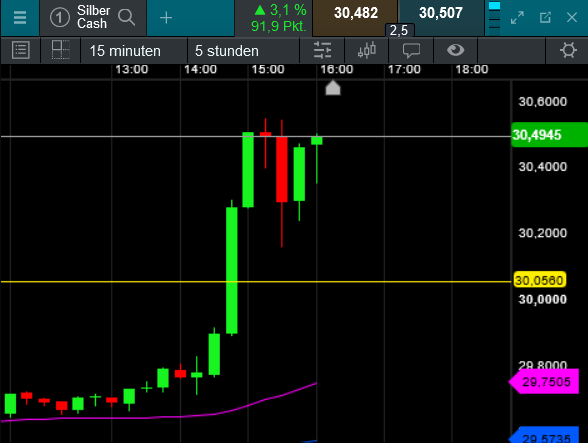Open the comments speech bubble
The image size is (588, 443).
coord(411,51)
